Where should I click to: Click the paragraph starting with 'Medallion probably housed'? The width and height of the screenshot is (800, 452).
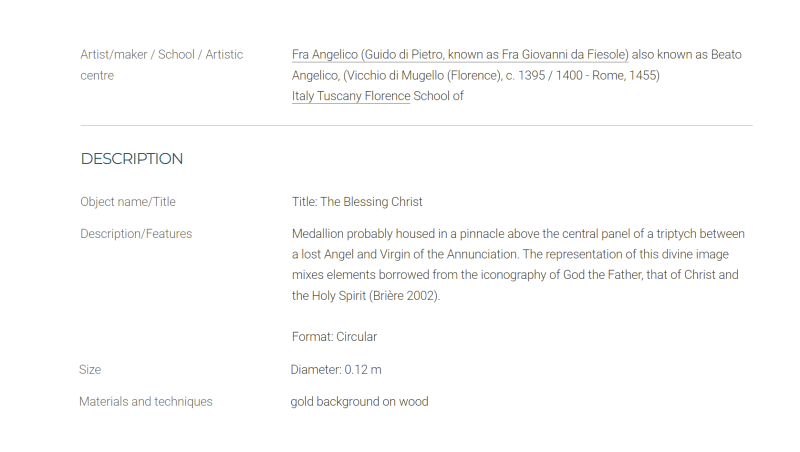coord(518,264)
